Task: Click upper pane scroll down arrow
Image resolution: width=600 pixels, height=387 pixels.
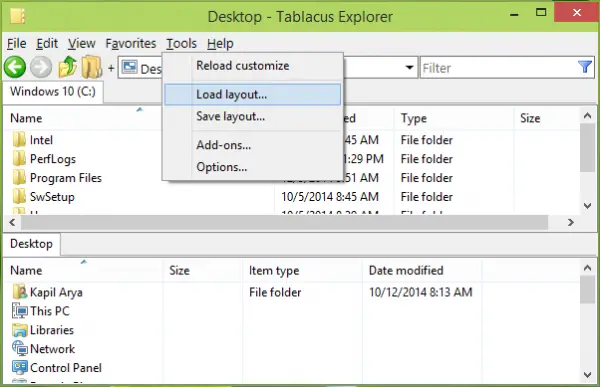Action: 588,206
